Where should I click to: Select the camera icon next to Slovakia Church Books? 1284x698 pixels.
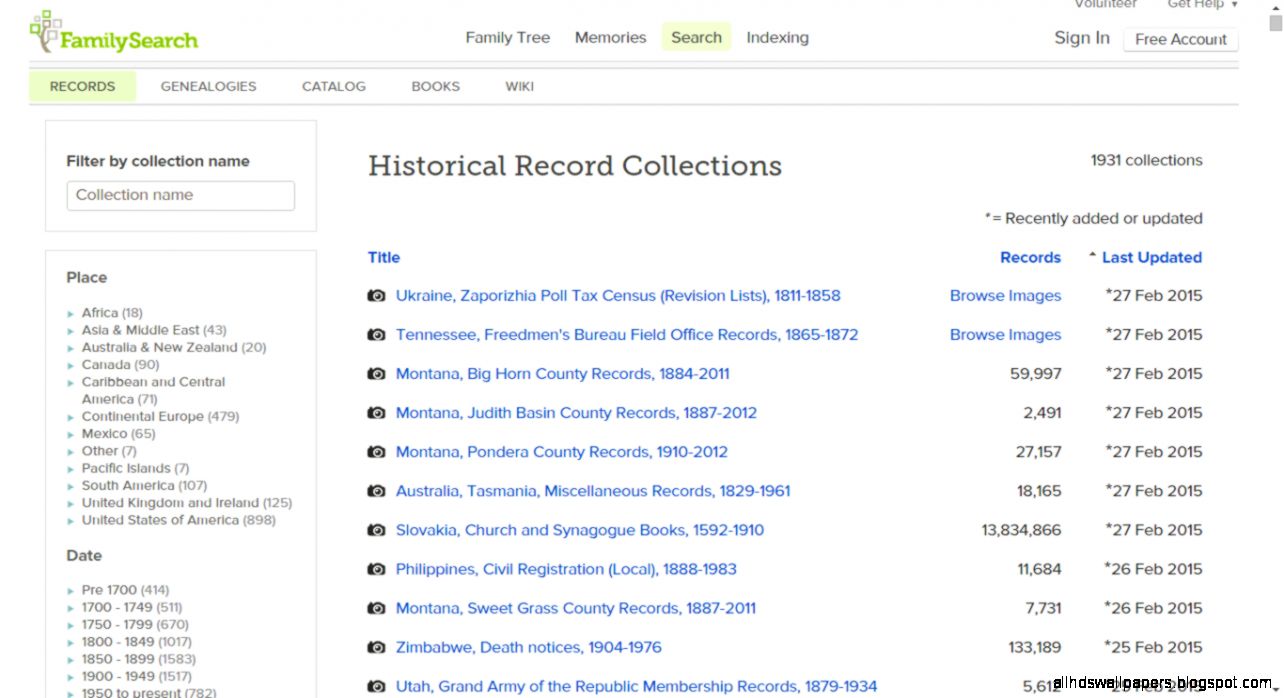[x=376, y=530]
